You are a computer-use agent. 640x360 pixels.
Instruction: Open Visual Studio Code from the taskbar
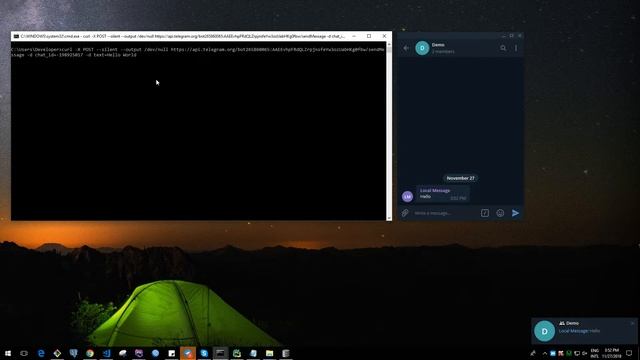[x=106, y=353]
